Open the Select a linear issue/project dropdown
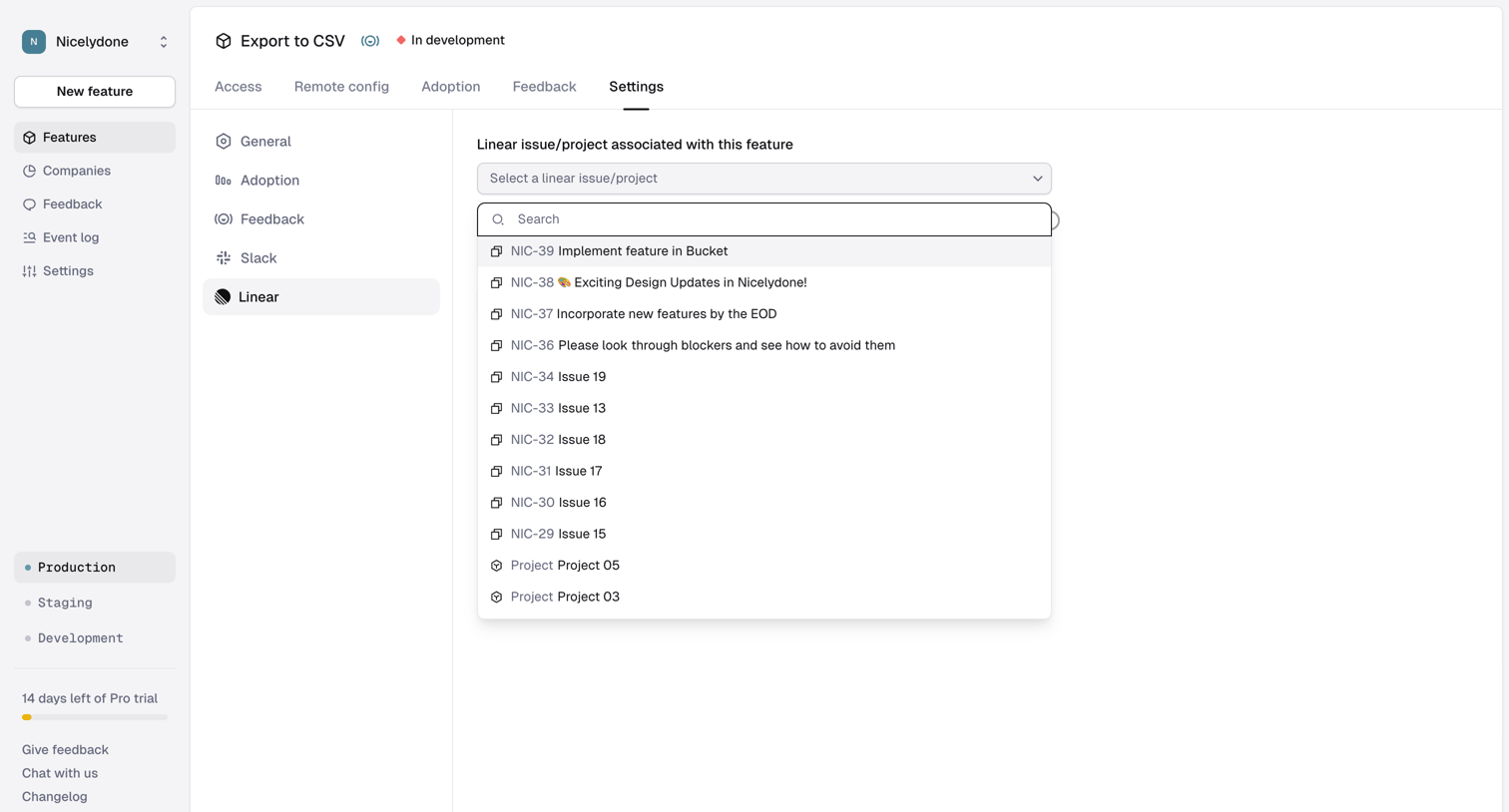Viewport: 1509px width, 812px height. 764,179
